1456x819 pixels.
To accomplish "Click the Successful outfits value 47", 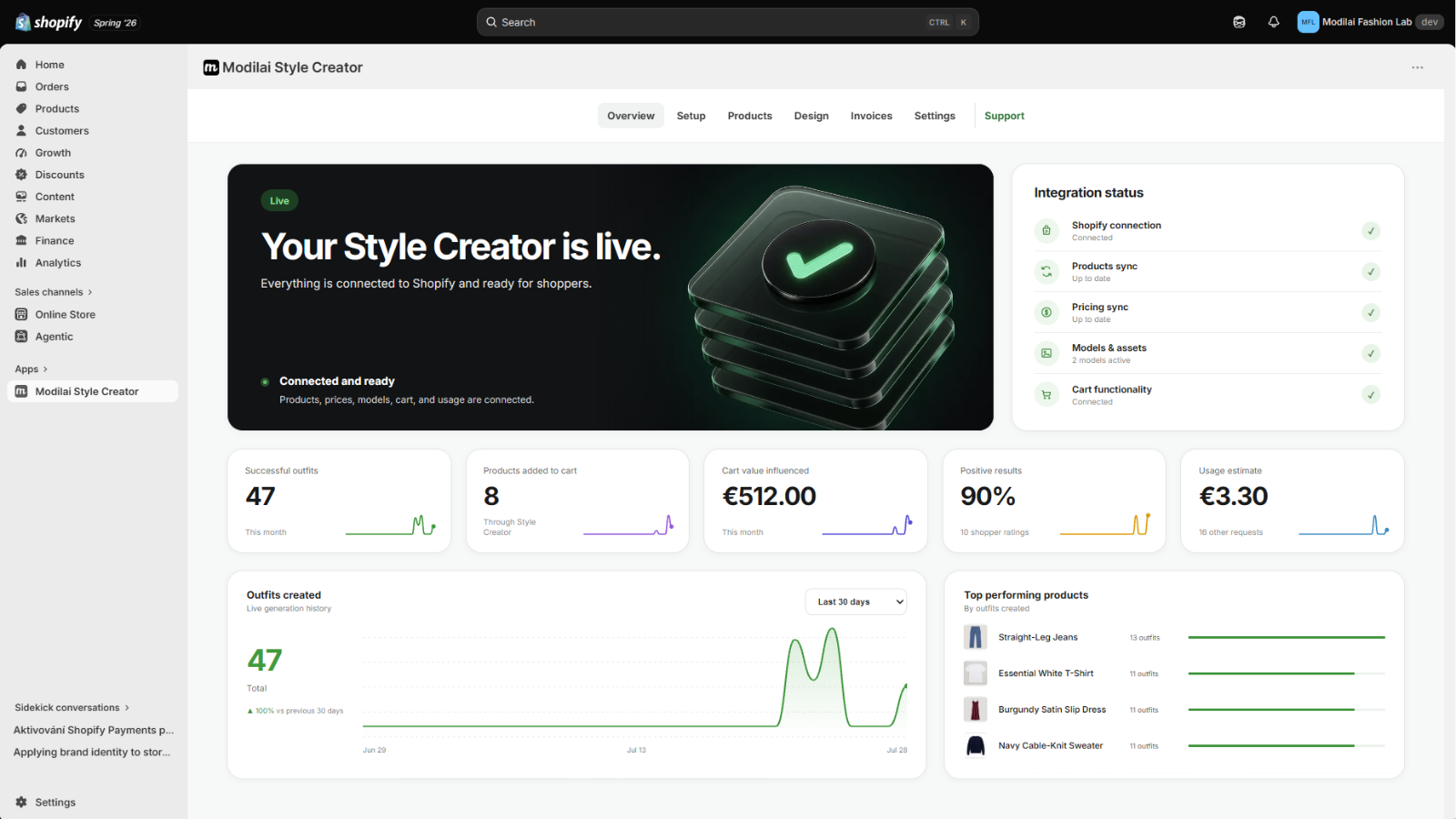I will coord(260,496).
